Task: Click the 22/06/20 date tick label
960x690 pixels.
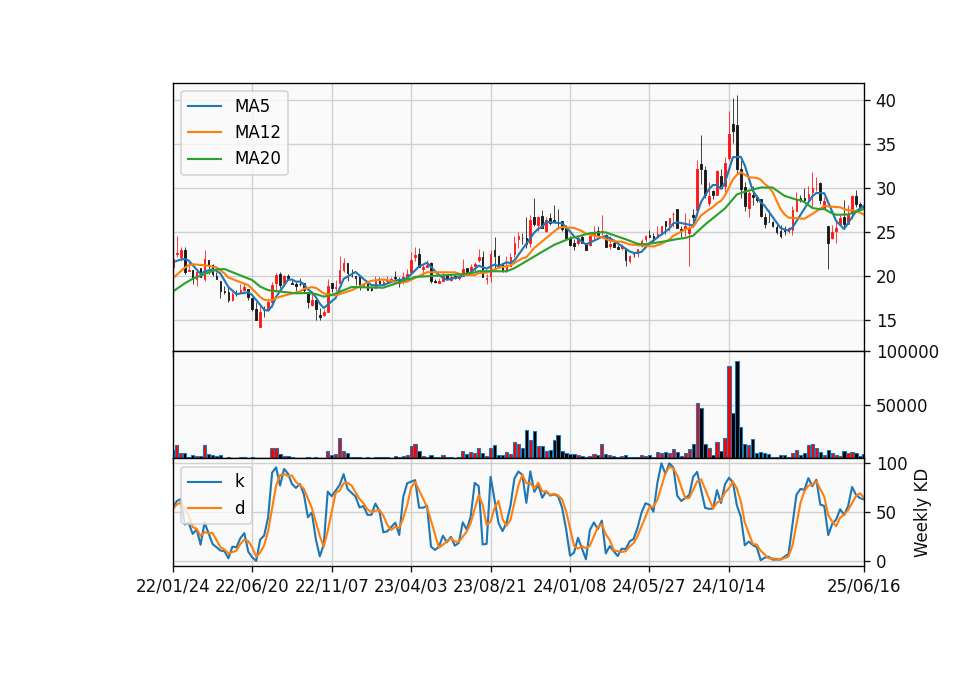Action: pos(252,586)
